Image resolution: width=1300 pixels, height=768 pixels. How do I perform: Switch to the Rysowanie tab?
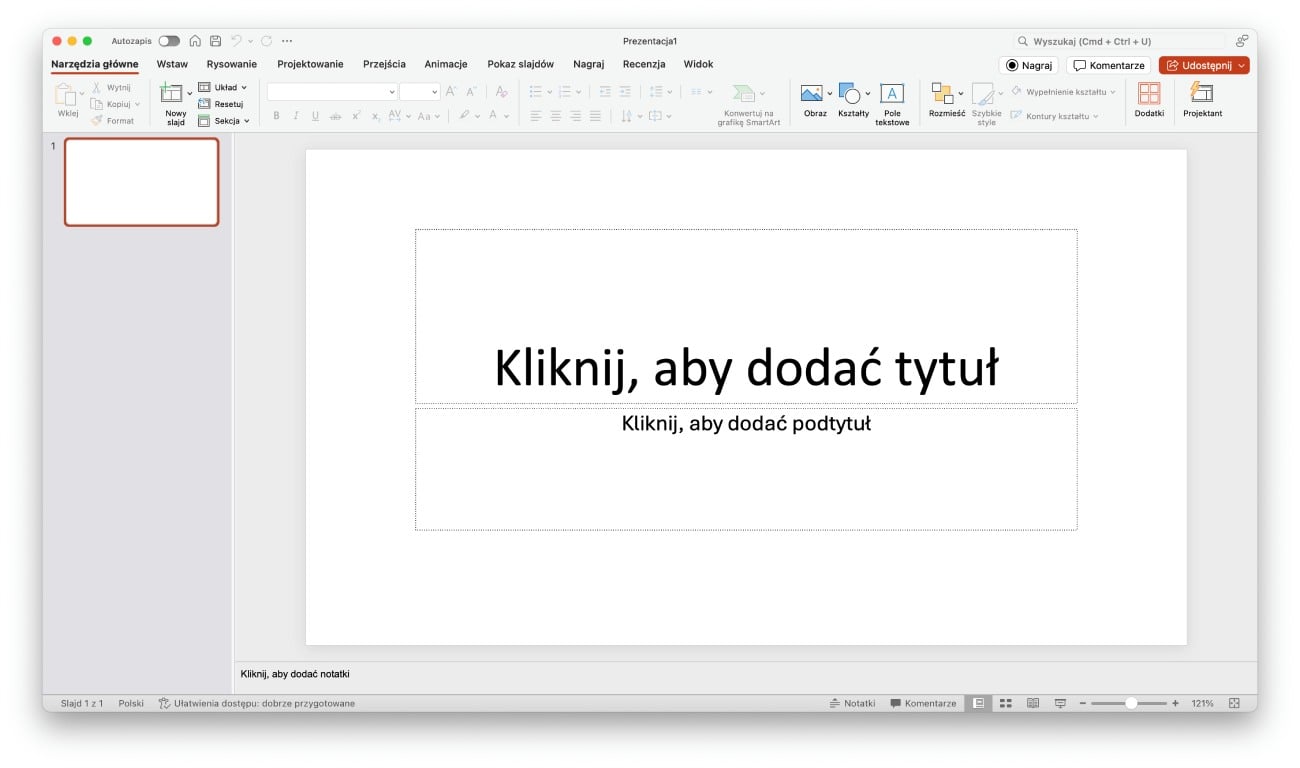tap(232, 64)
